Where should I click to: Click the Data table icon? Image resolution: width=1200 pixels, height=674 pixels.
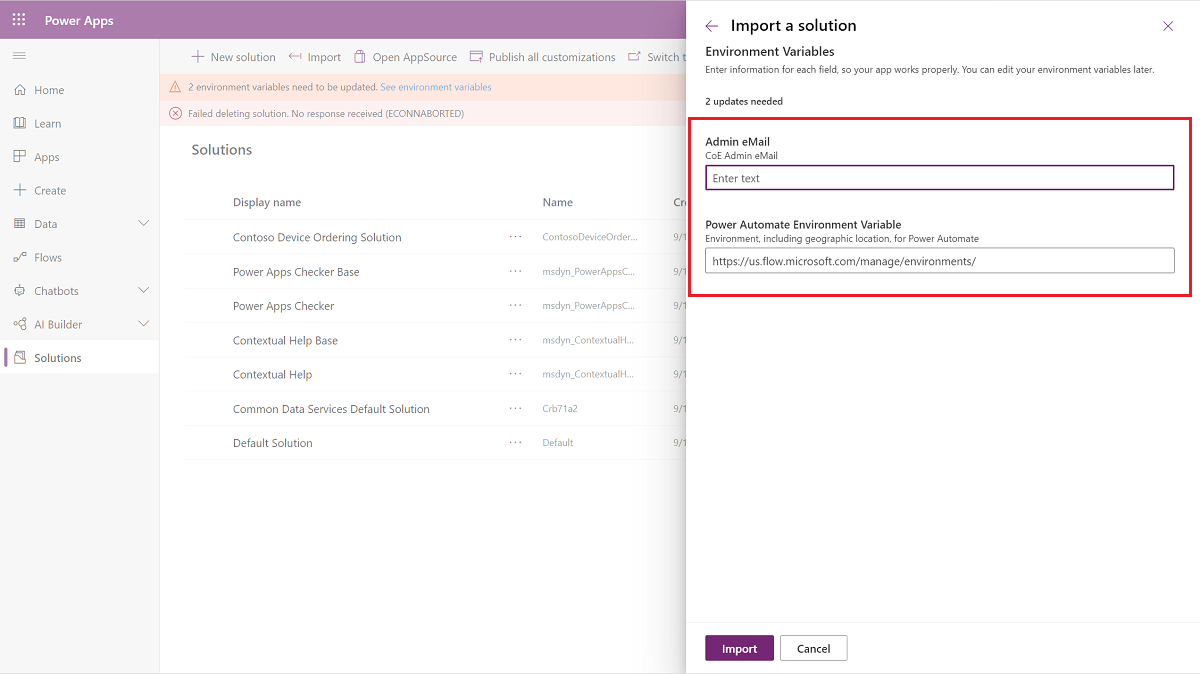20,224
